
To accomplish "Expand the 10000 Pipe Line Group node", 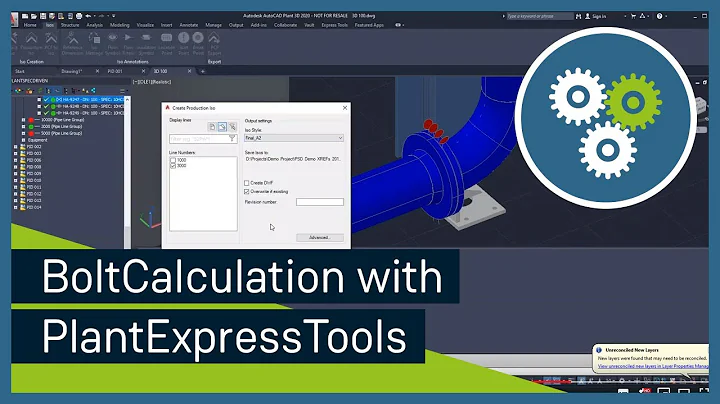I will click(x=23, y=120).
